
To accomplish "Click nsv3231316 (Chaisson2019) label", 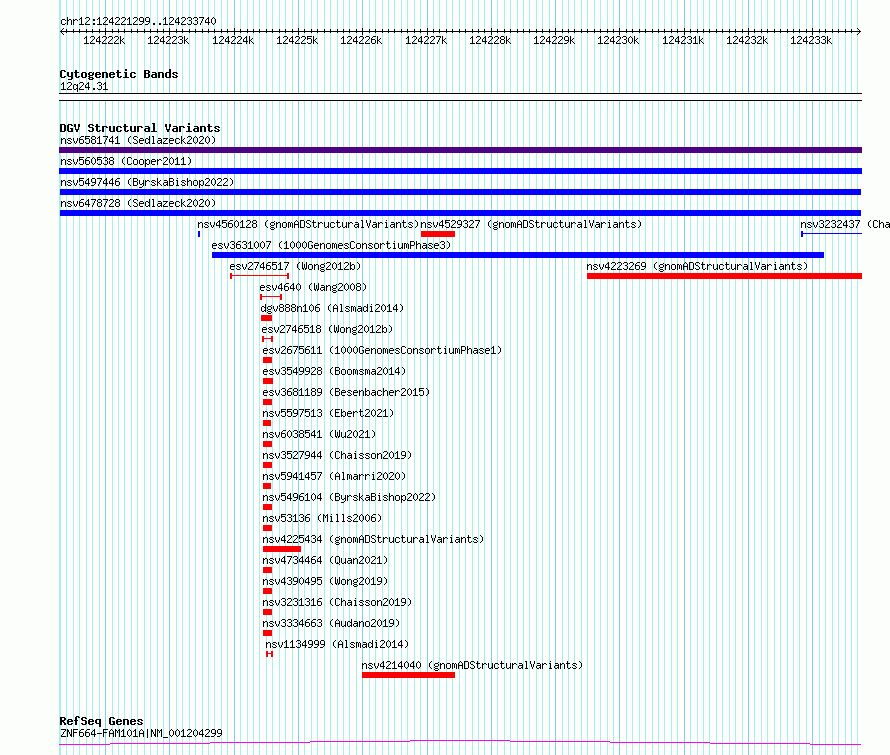I will 337,602.
